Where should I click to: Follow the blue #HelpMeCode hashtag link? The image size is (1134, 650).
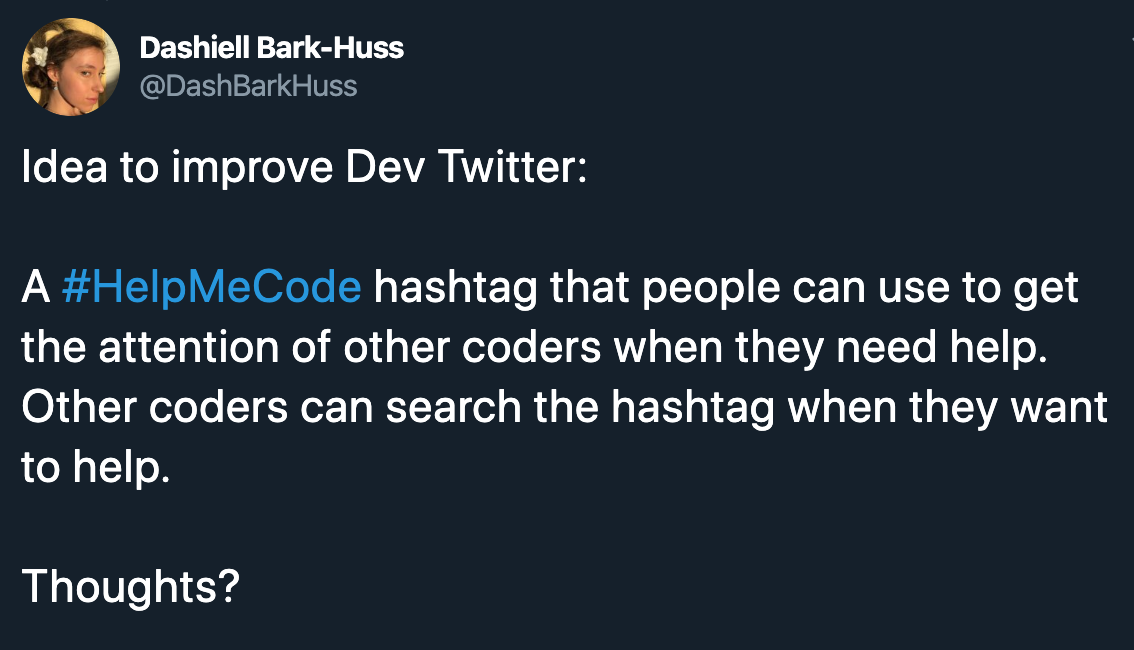tap(211, 288)
